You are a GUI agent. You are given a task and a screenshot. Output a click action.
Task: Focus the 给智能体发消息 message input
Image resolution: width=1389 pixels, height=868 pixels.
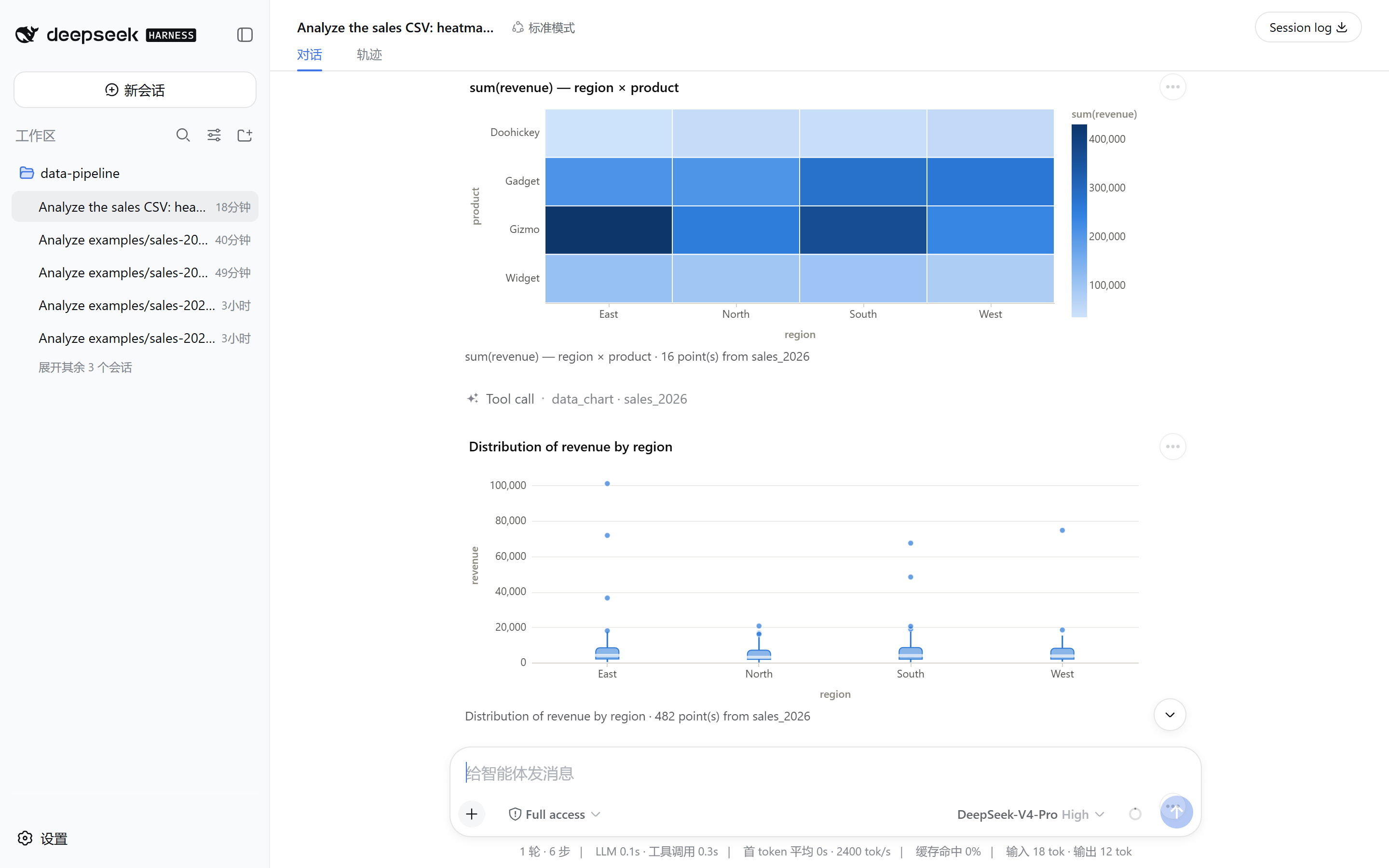coord(825,774)
